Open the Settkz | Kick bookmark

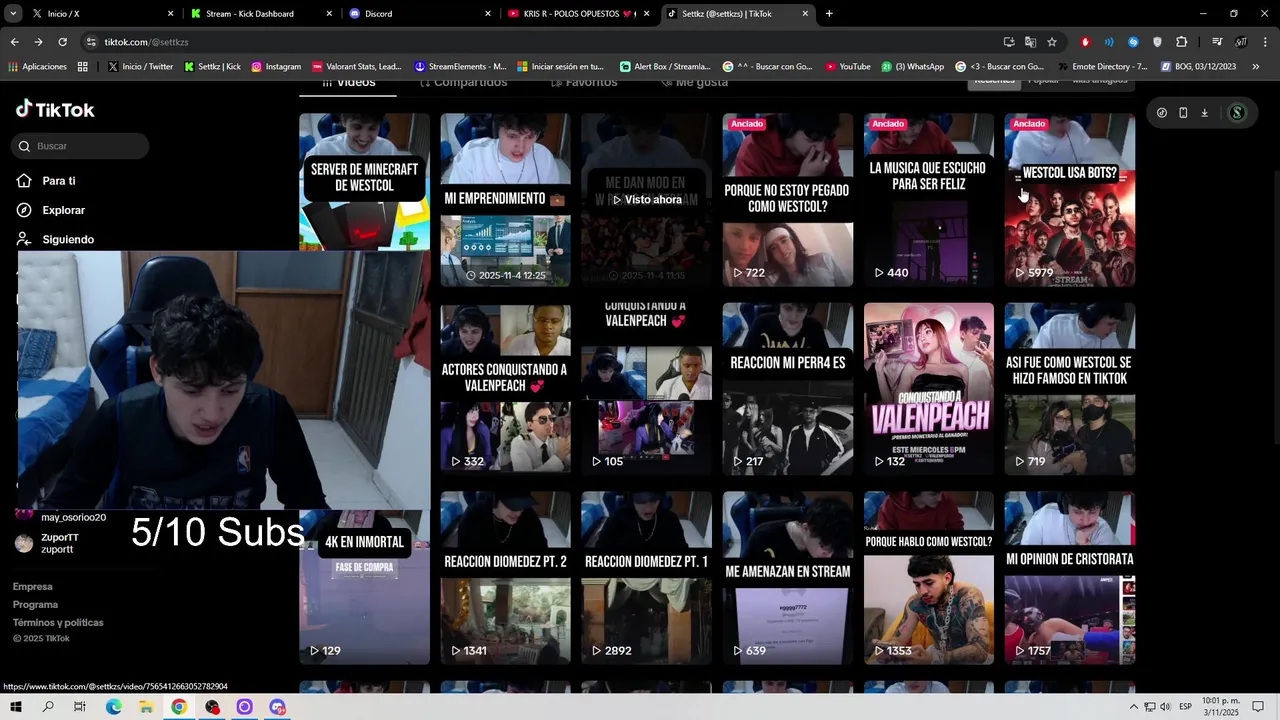(212, 66)
